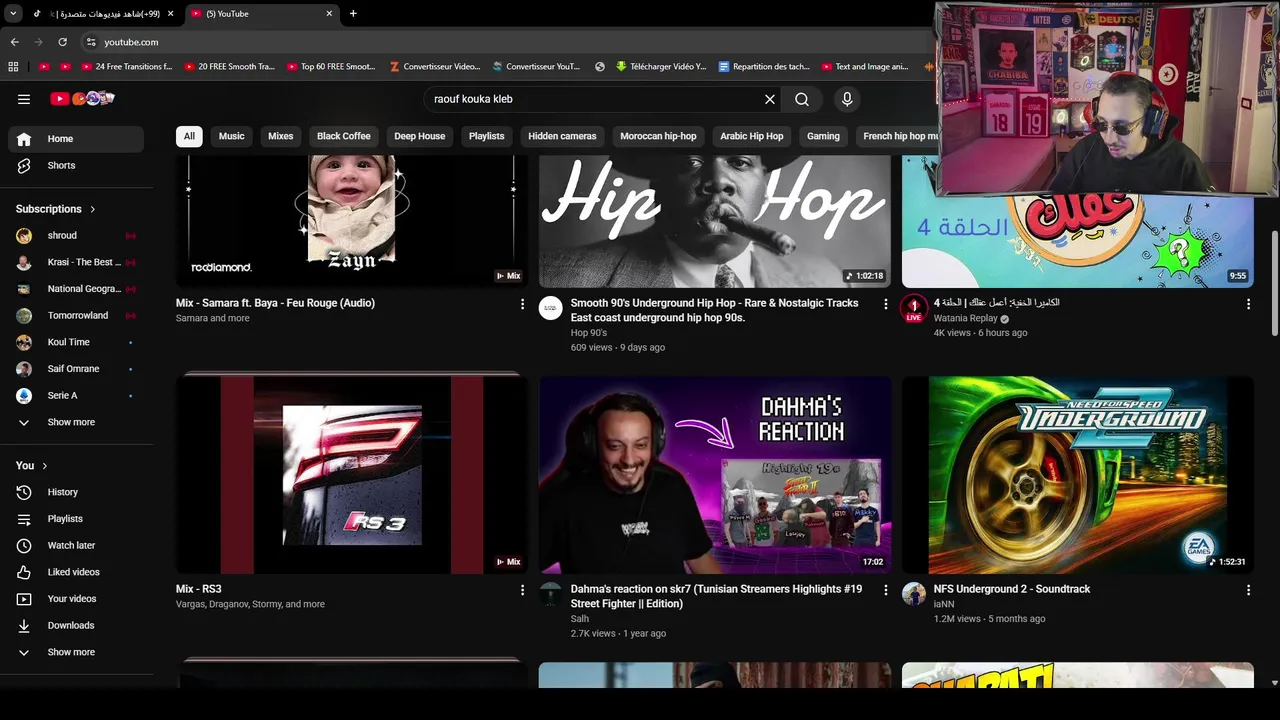Open options for Mix - Samara video

522,304
